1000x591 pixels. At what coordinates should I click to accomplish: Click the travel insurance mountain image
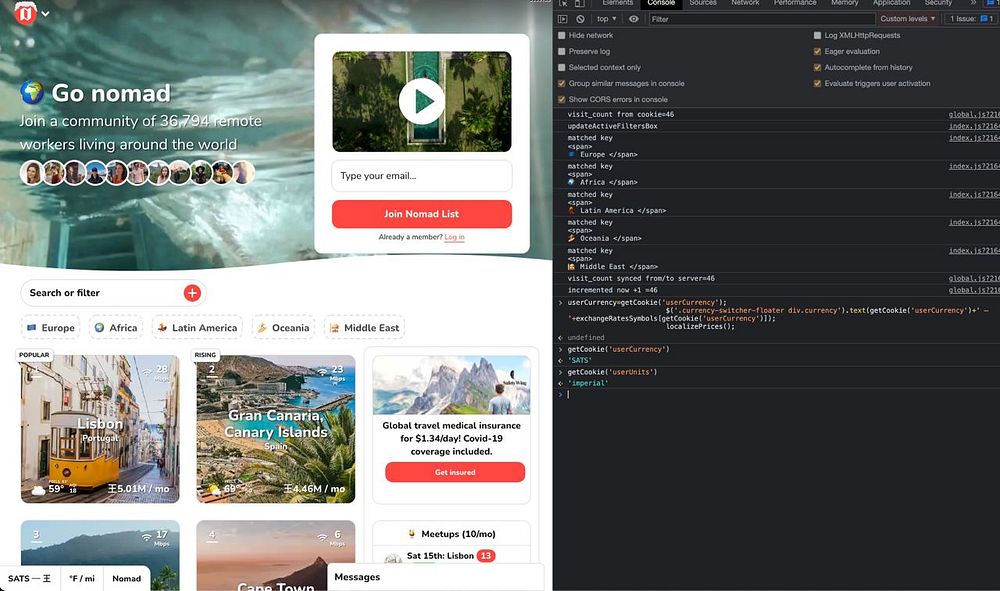pos(451,385)
